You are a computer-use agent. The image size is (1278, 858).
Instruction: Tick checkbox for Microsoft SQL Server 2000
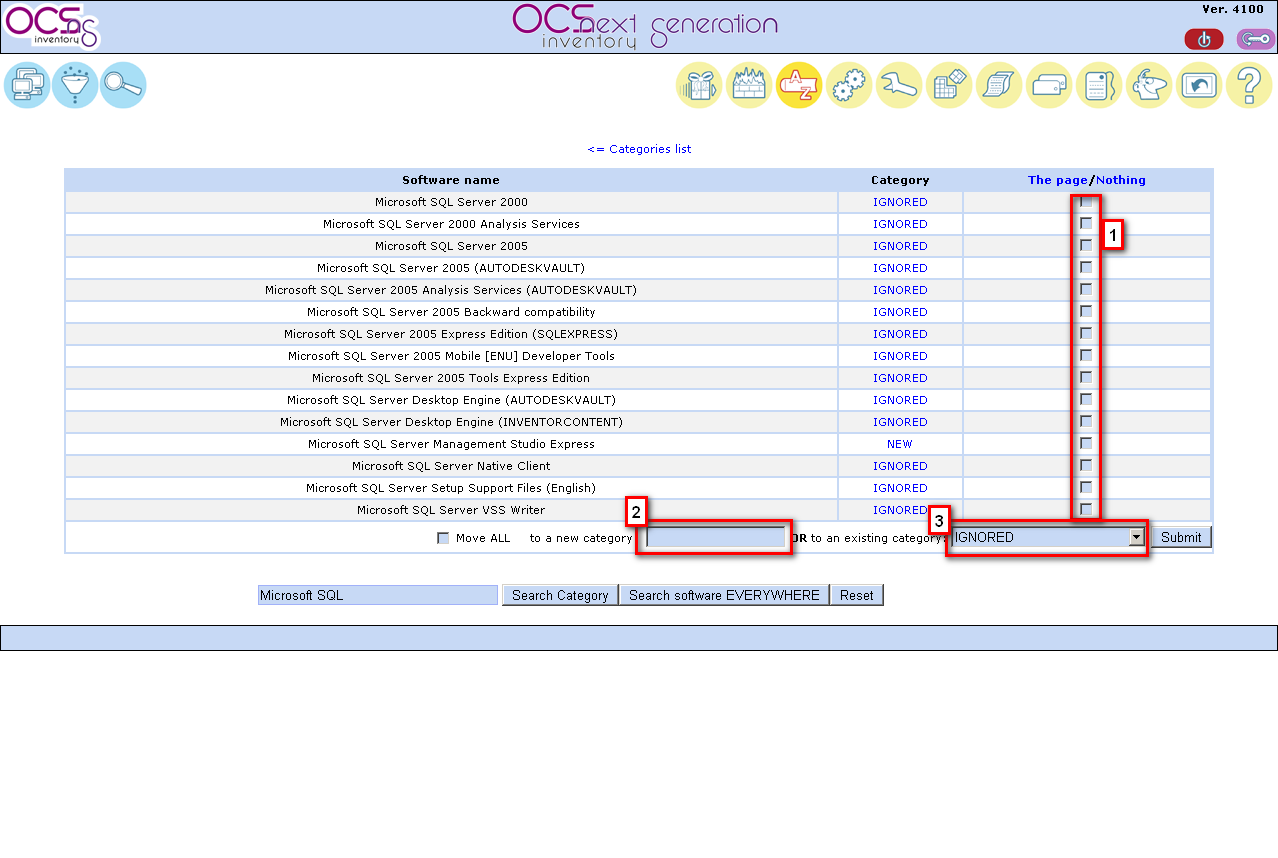coord(1086,202)
